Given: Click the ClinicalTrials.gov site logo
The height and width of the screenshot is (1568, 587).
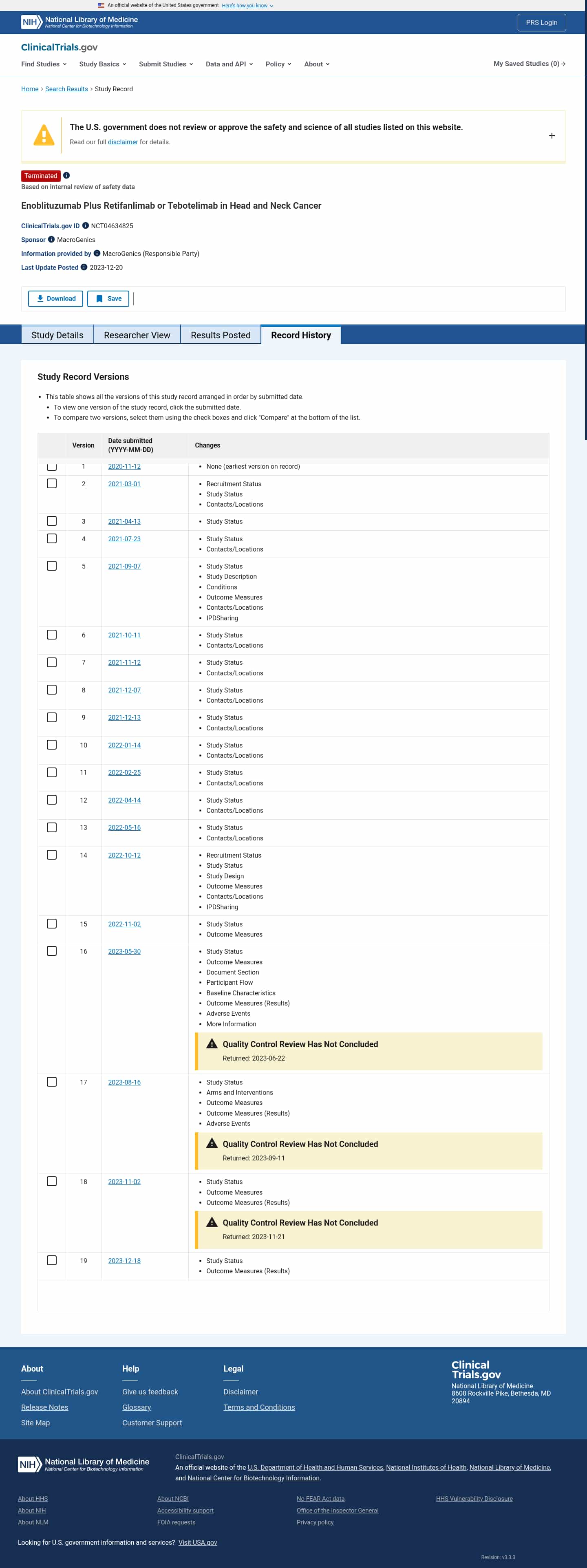Looking at the screenshot, I should coord(59,47).
